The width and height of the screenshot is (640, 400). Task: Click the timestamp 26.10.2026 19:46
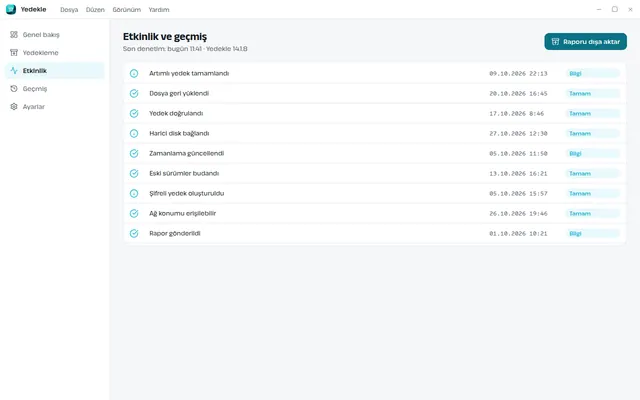pos(518,213)
